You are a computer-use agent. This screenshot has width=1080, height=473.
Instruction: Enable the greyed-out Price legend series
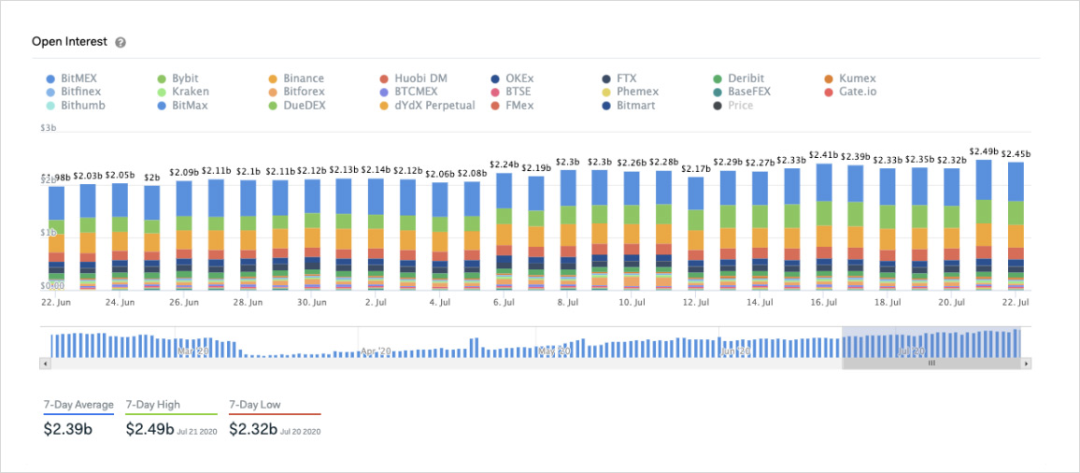pos(740,105)
